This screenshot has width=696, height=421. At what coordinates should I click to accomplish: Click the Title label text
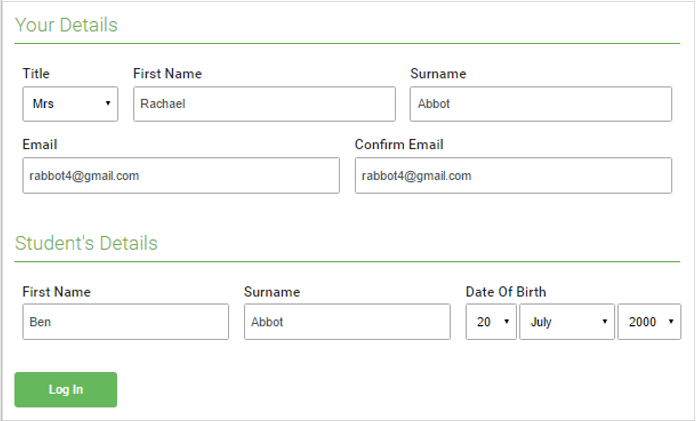[x=36, y=74]
